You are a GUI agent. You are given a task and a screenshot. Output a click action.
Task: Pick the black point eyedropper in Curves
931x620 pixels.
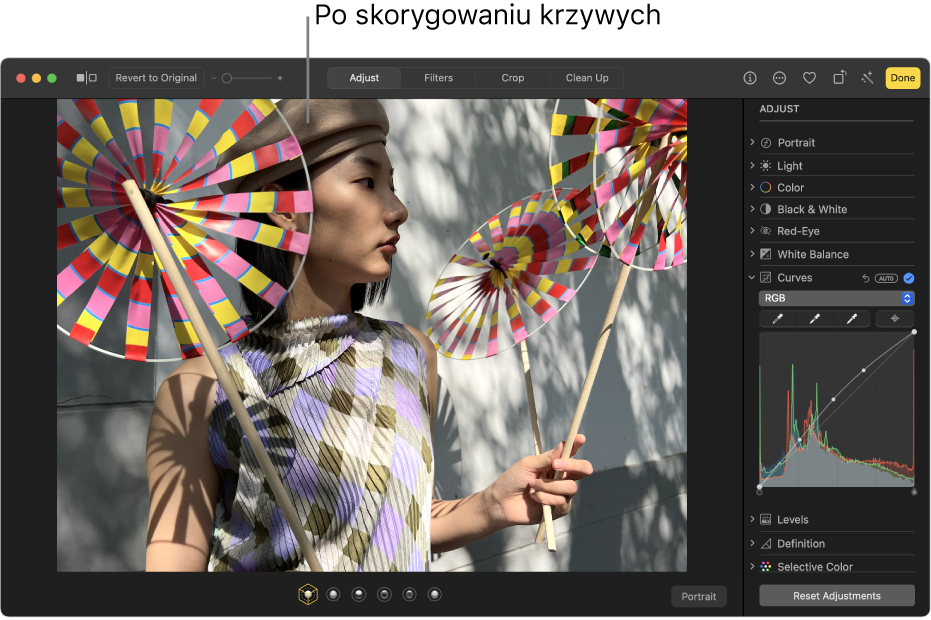click(777, 319)
